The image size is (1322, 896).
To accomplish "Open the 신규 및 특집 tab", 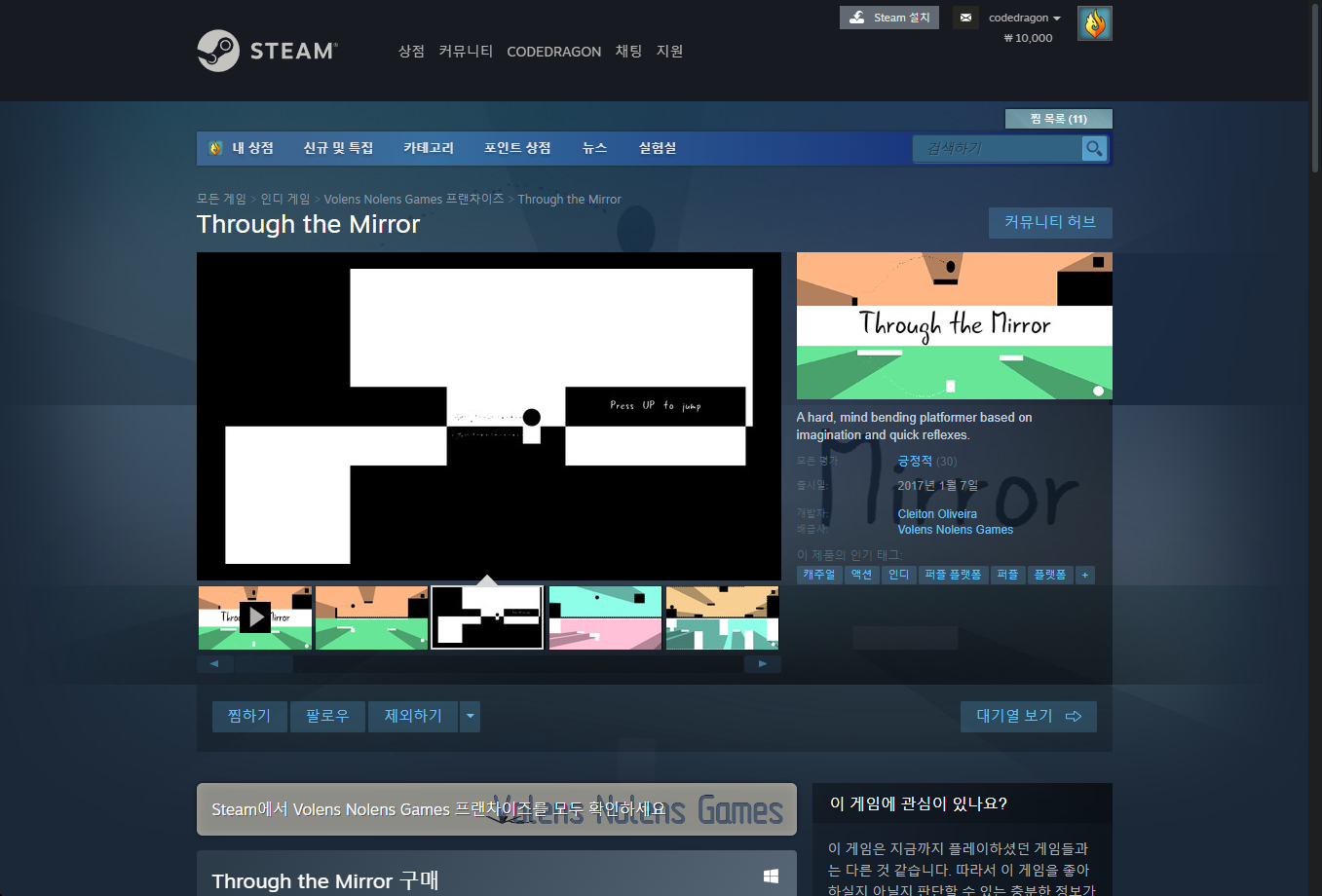I will [x=338, y=148].
